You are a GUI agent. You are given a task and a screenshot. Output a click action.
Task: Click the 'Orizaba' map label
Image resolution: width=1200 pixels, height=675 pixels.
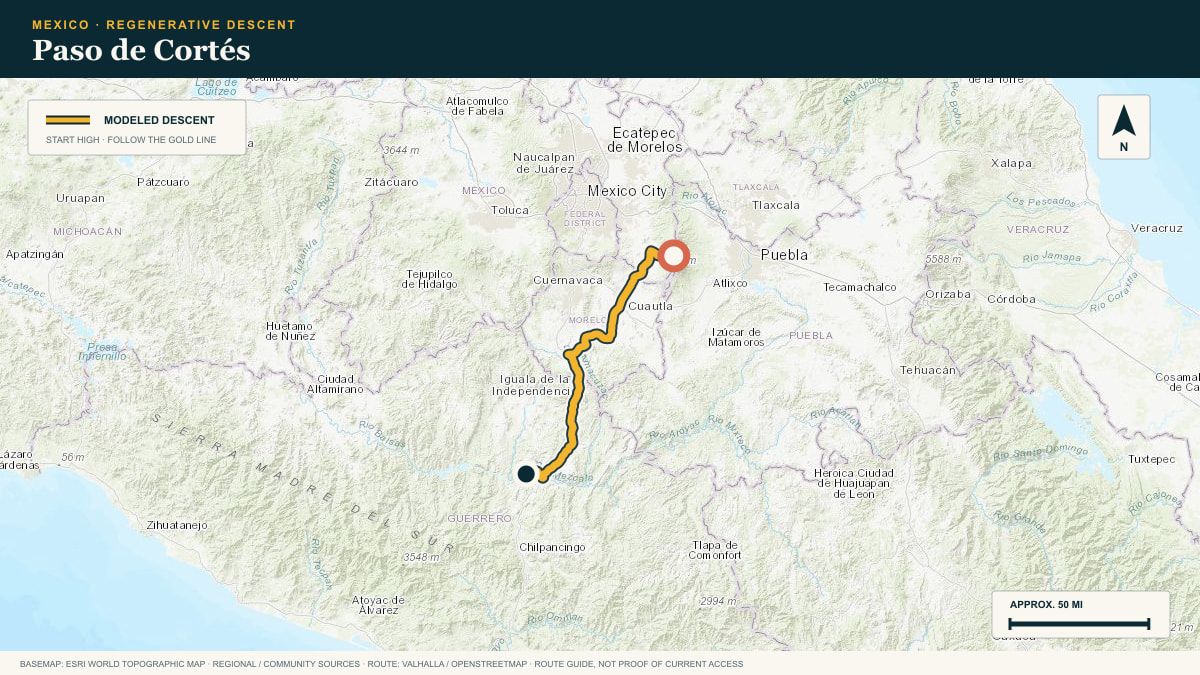click(x=948, y=294)
